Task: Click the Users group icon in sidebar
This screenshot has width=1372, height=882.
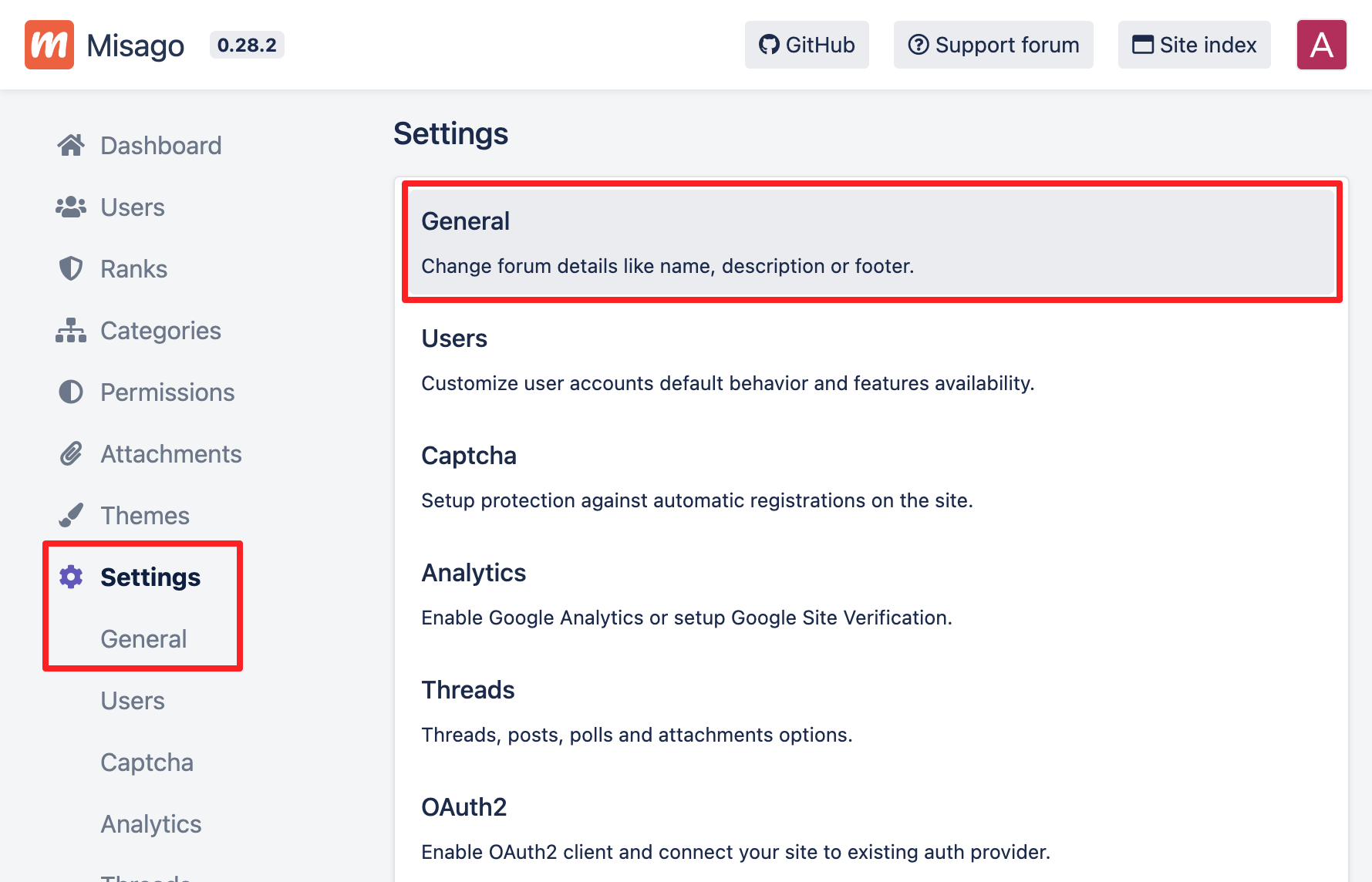Action: (71, 207)
